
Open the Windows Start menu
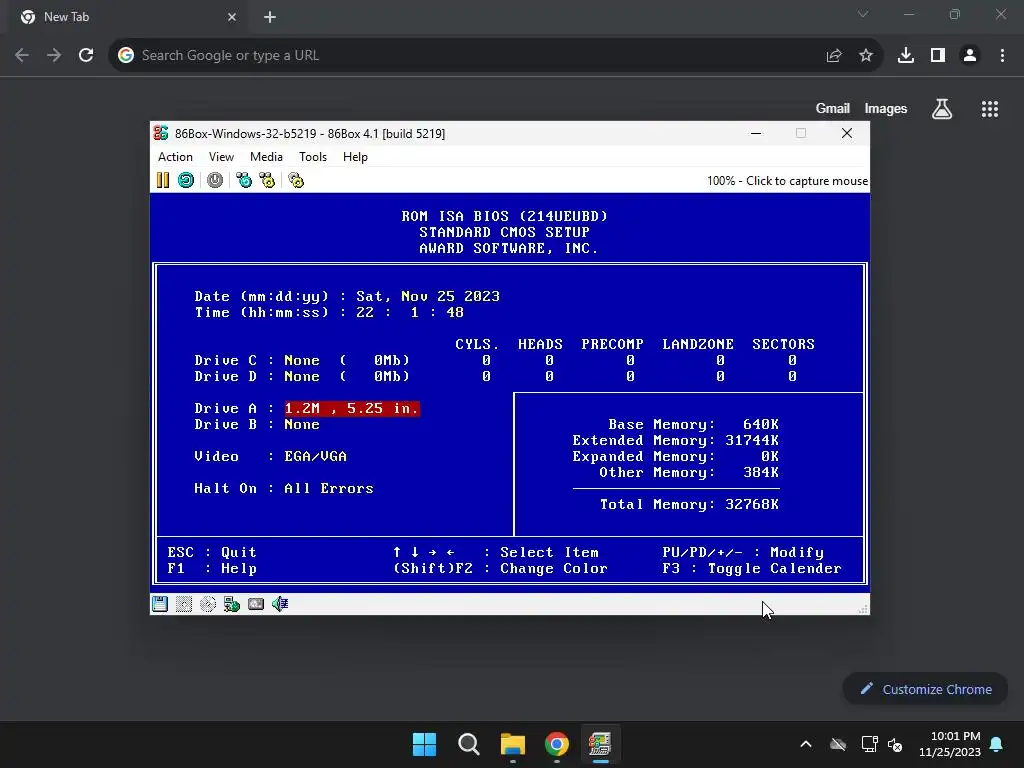[424, 744]
